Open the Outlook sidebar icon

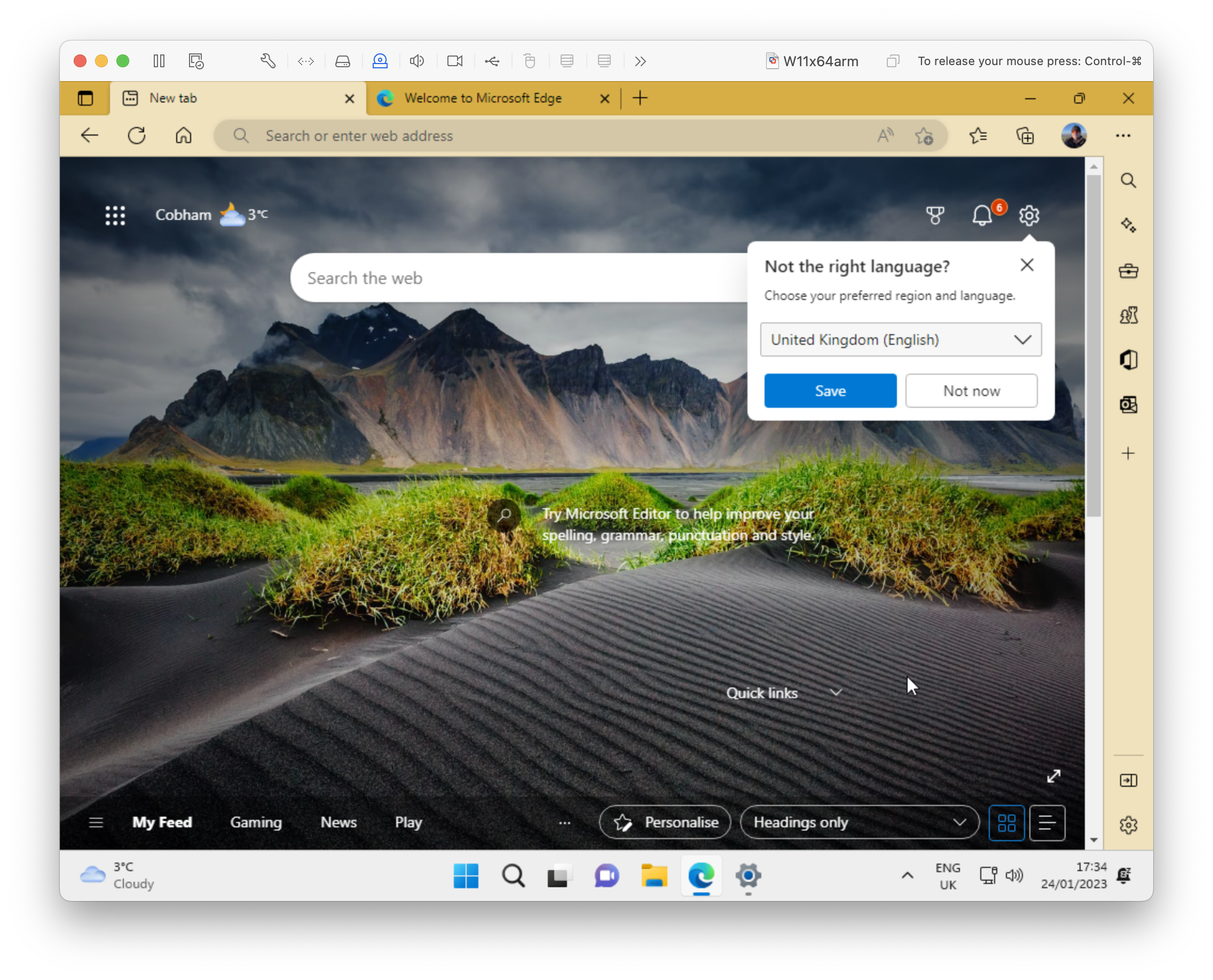pyautogui.click(x=1128, y=405)
